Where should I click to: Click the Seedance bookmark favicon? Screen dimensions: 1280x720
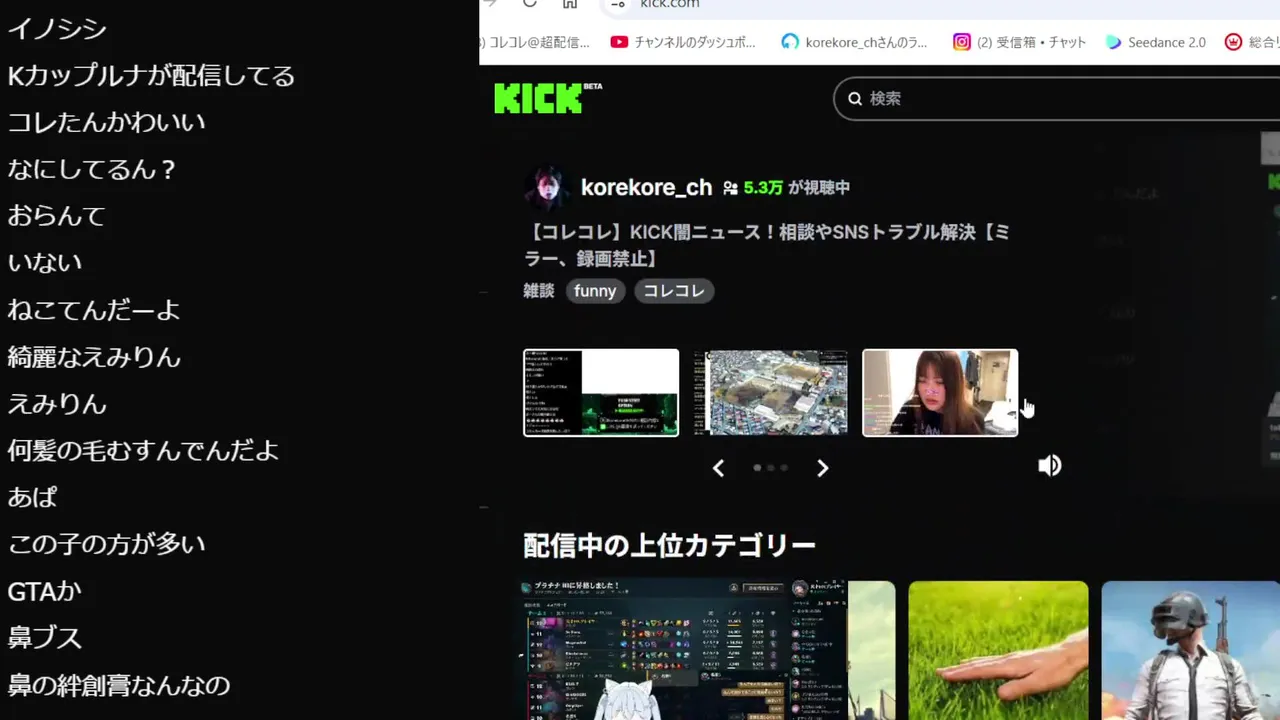coord(1114,42)
